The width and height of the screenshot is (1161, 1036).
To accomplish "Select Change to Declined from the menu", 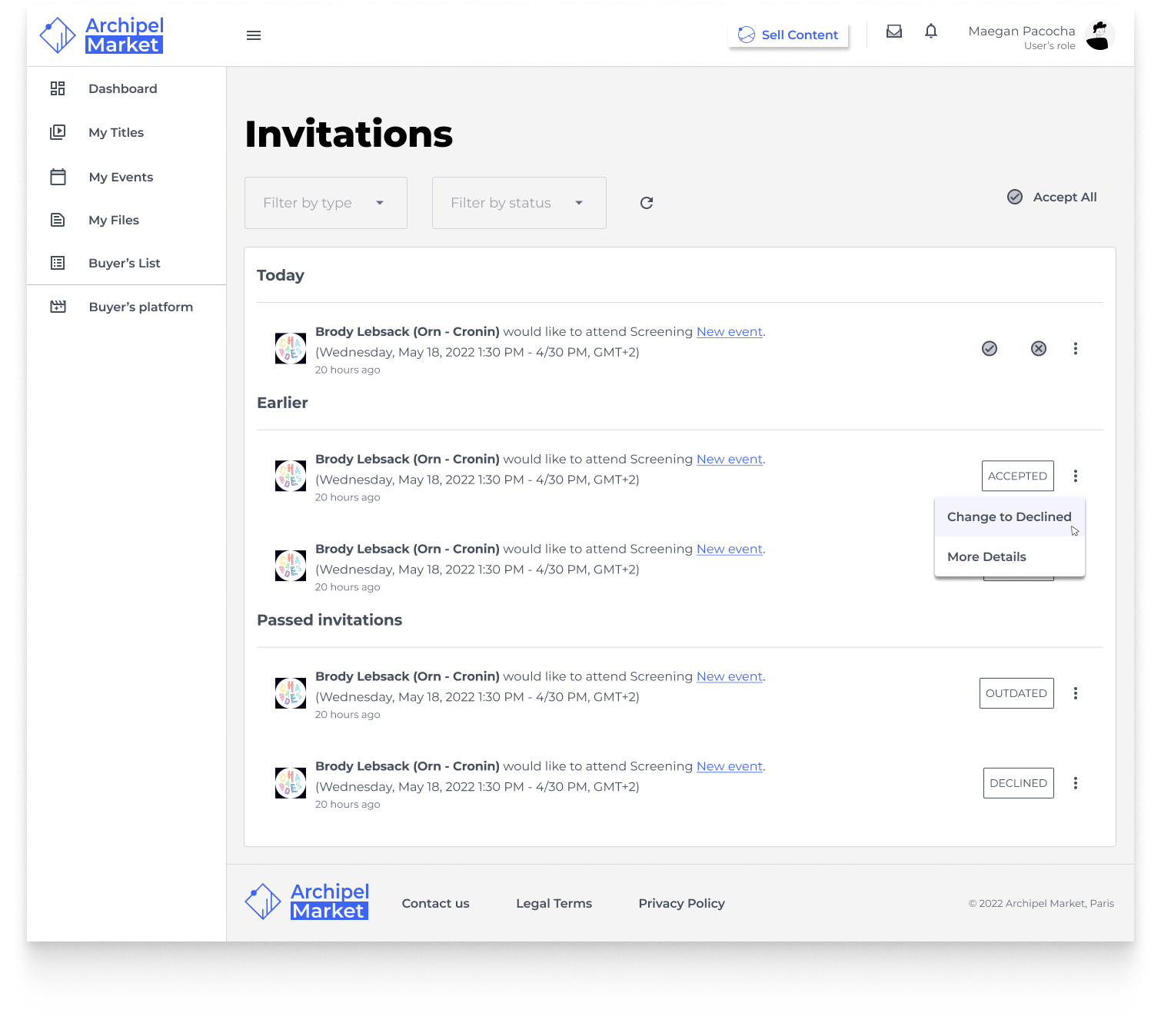I will click(1009, 517).
